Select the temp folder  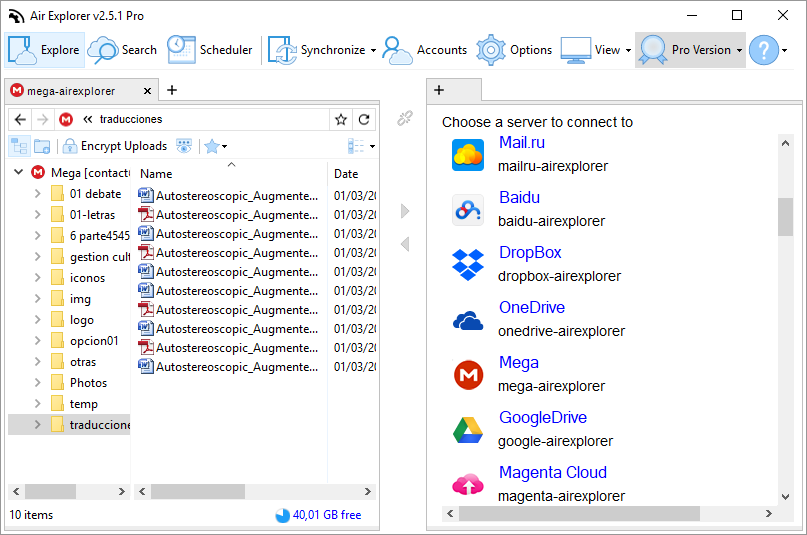click(x=83, y=404)
